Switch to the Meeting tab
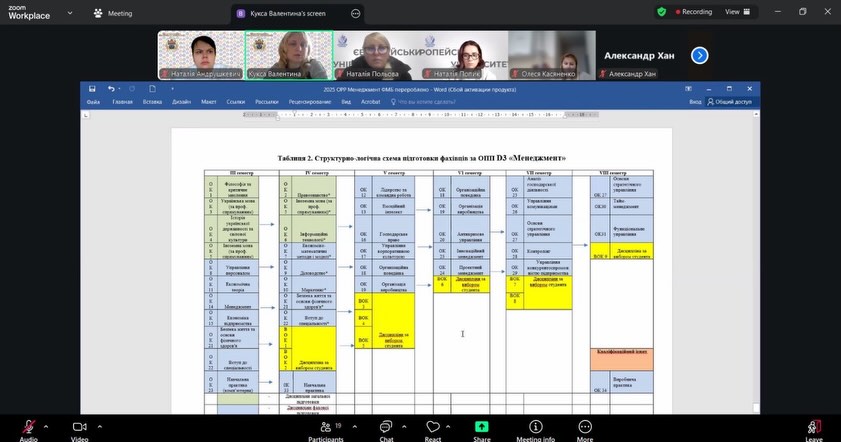The height and width of the screenshot is (442, 841). point(113,13)
